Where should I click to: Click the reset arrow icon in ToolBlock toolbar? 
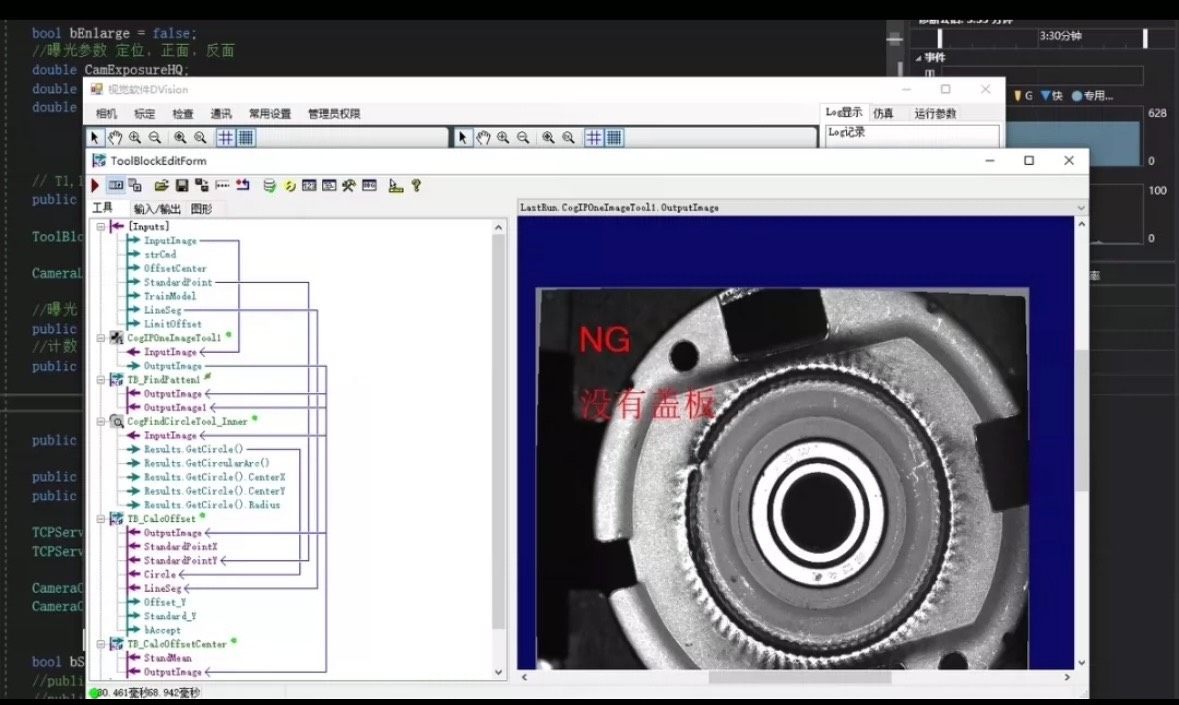point(242,185)
